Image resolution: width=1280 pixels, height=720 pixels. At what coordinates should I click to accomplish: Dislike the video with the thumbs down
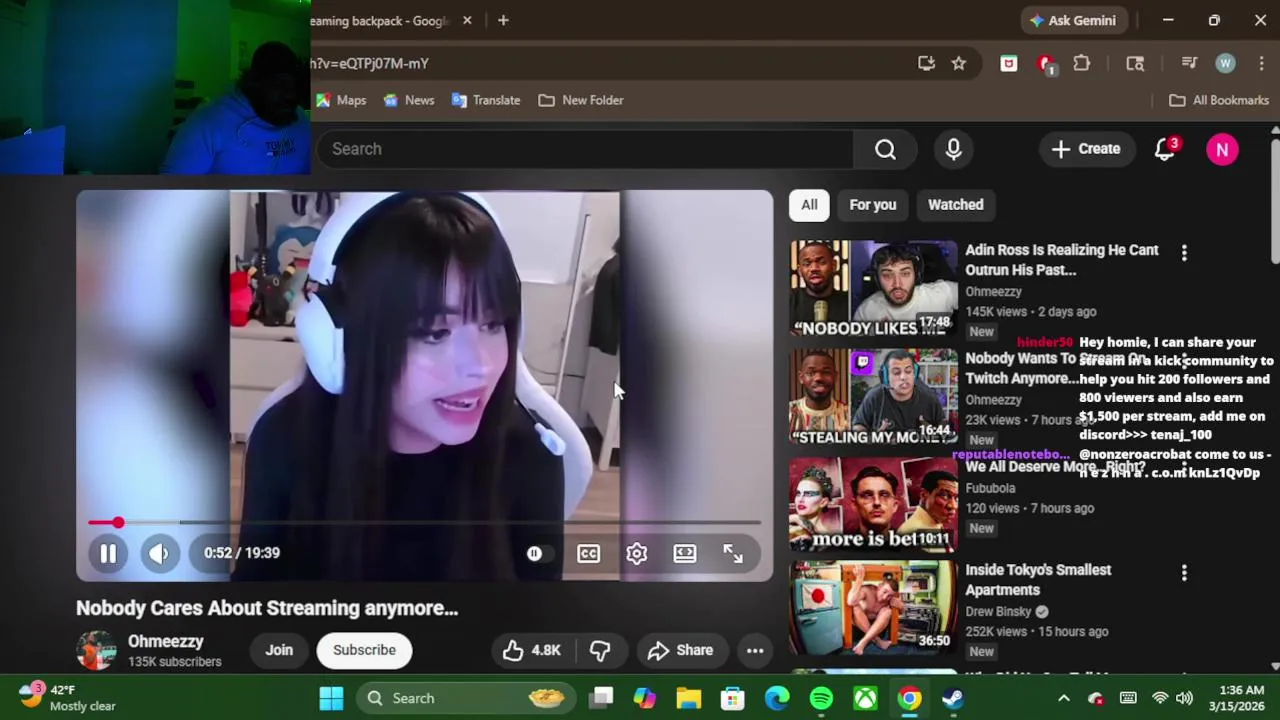[x=600, y=650]
